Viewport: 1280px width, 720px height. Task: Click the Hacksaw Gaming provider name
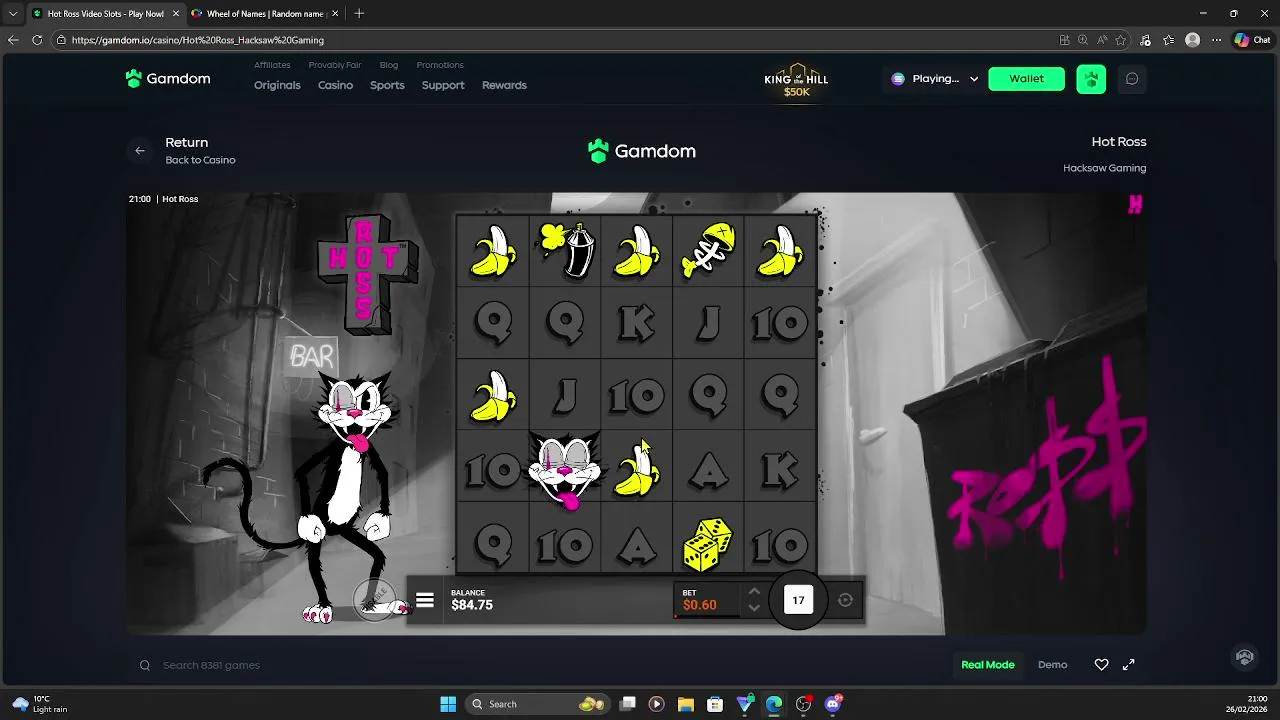[x=1104, y=168]
